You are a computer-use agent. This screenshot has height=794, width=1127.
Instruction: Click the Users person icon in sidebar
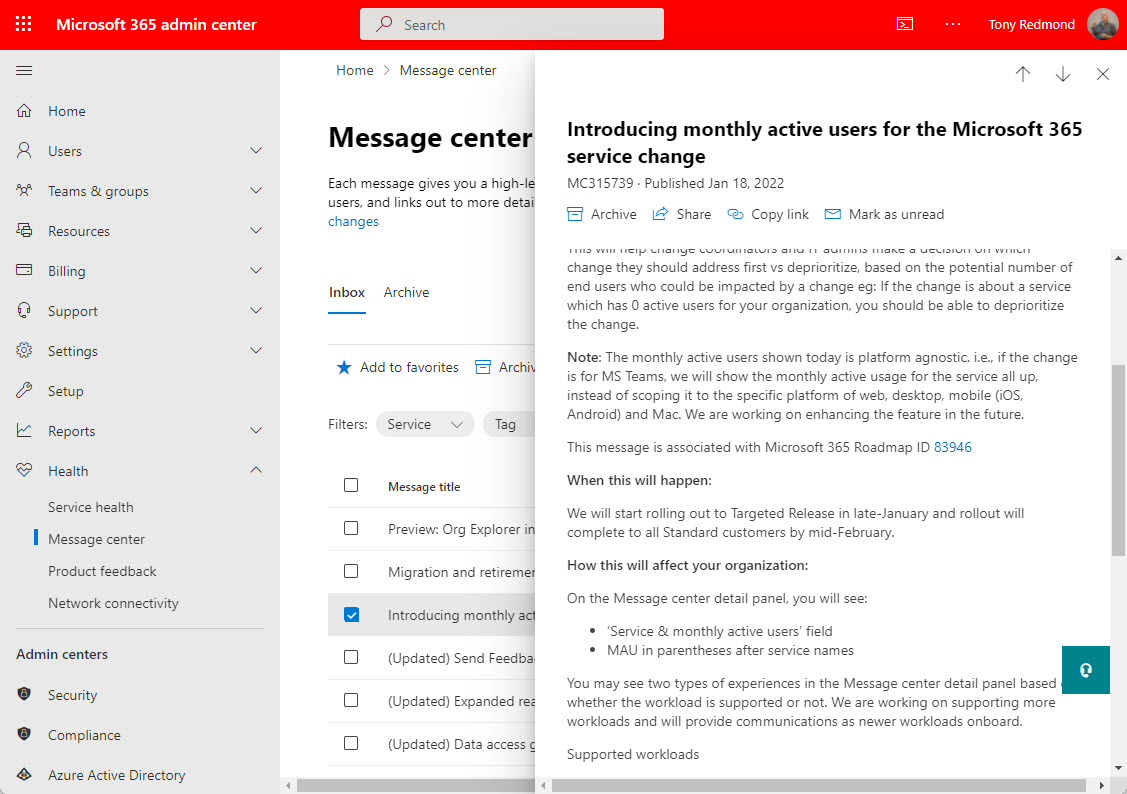[x=24, y=150]
